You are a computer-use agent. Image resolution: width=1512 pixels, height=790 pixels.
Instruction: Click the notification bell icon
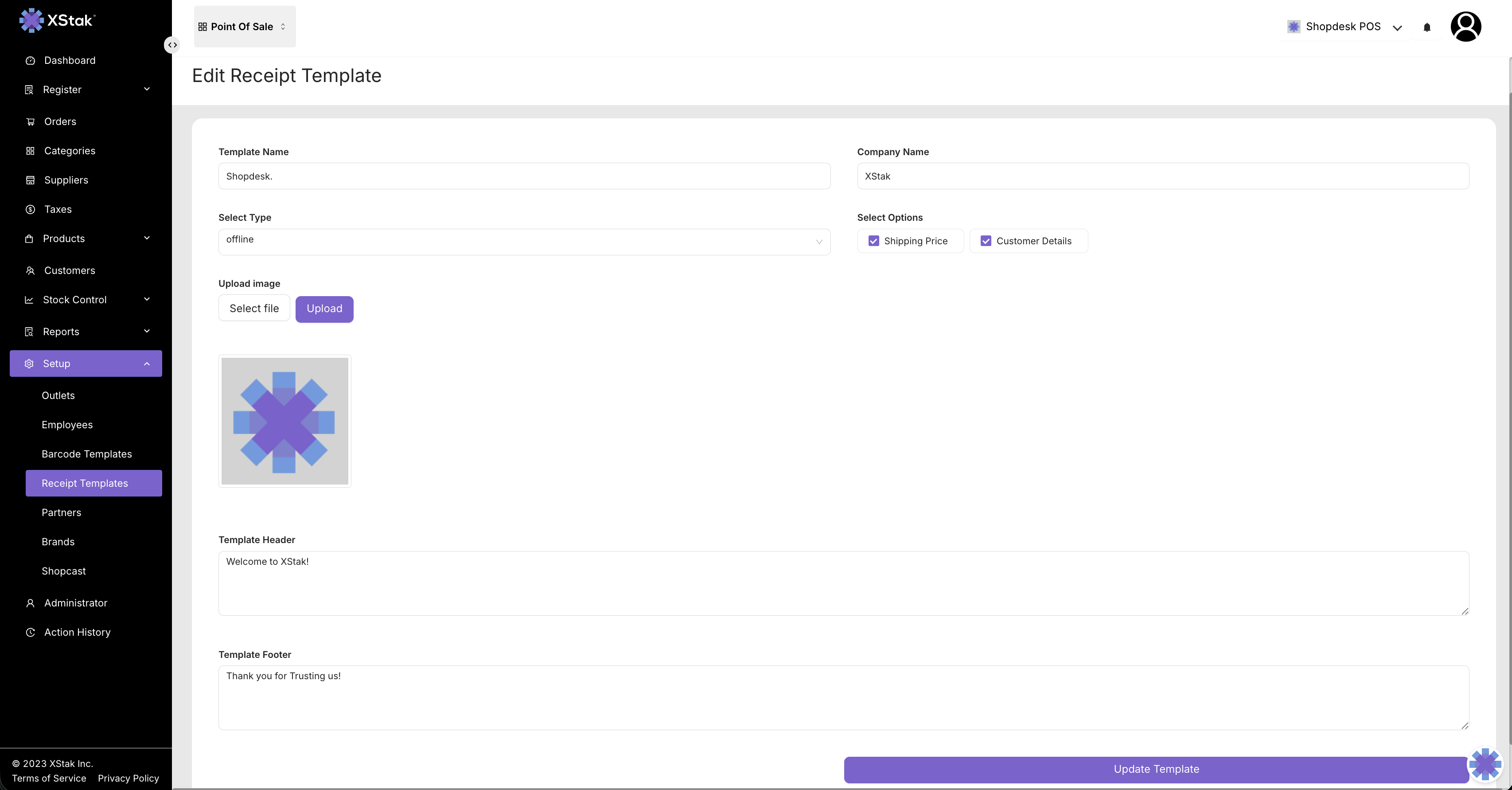pyautogui.click(x=1427, y=27)
